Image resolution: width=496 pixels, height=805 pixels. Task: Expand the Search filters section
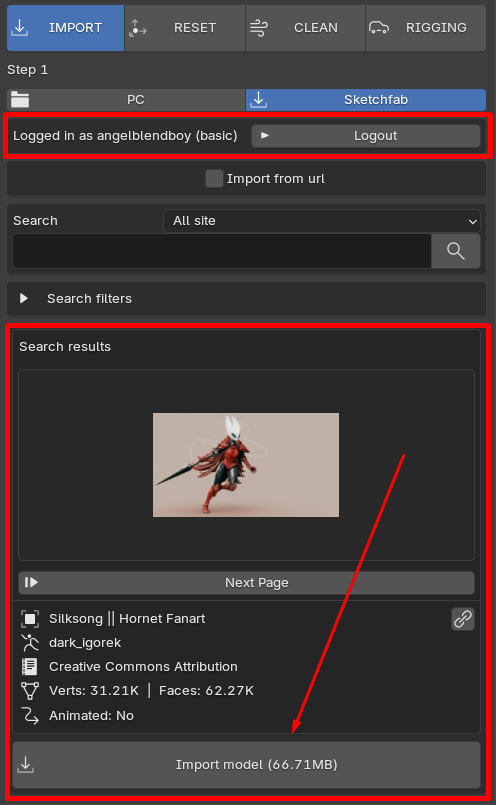(x=246, y=299)
